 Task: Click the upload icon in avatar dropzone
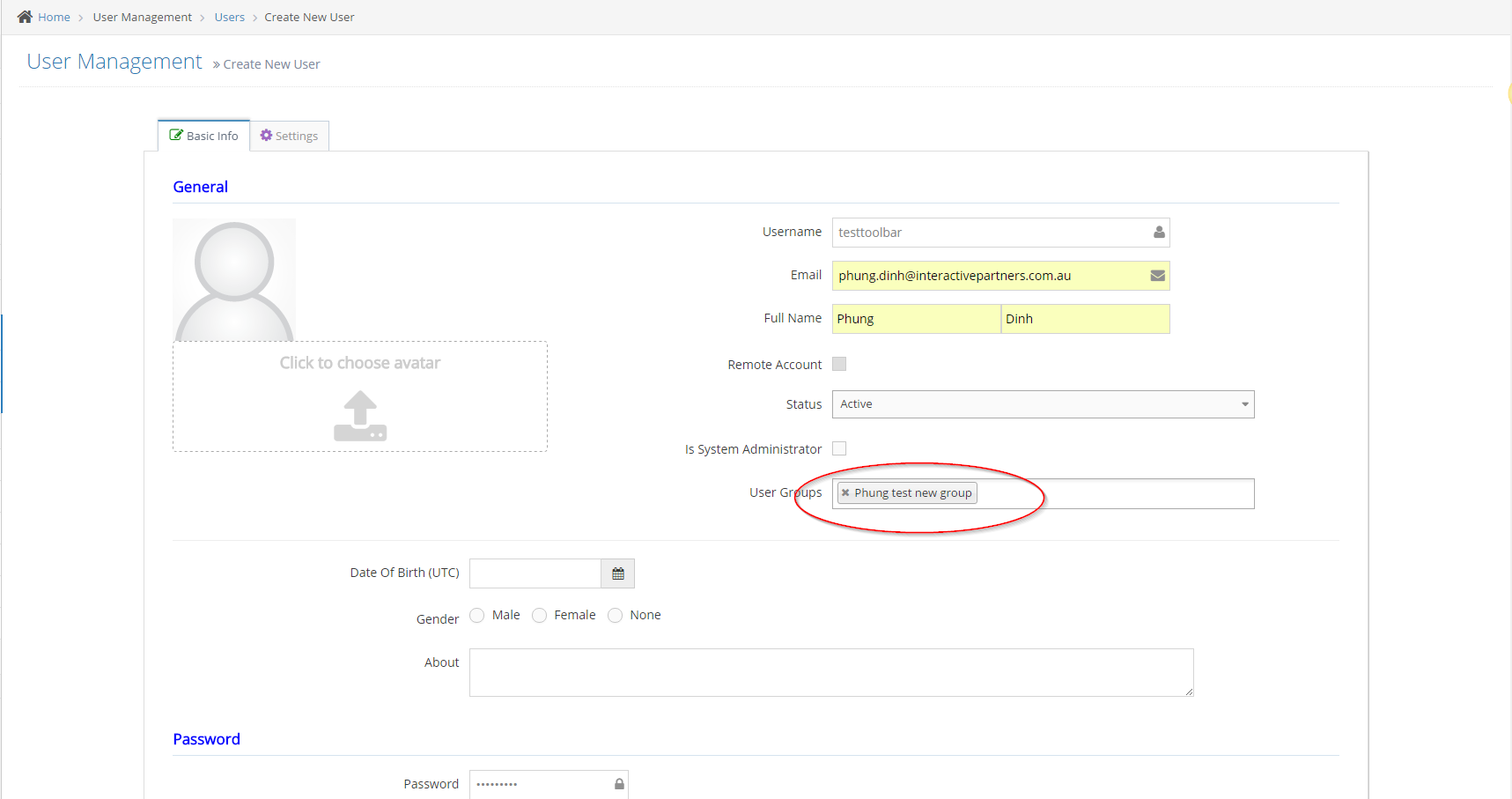click(360, 416)
